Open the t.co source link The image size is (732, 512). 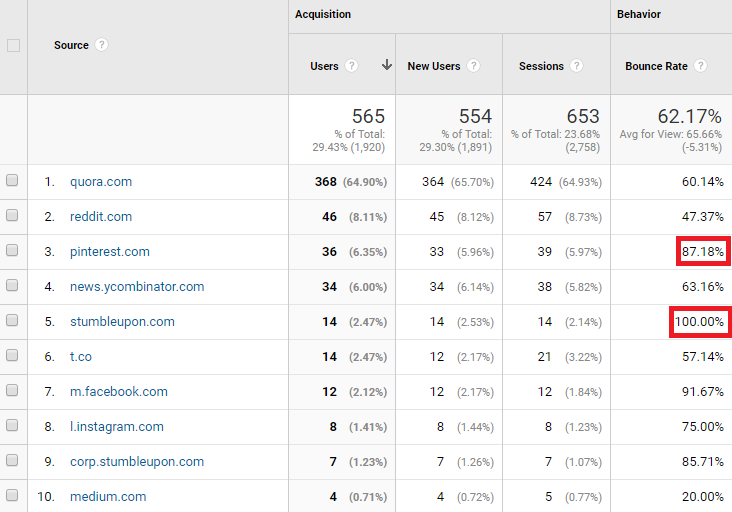tap(81, 357)
